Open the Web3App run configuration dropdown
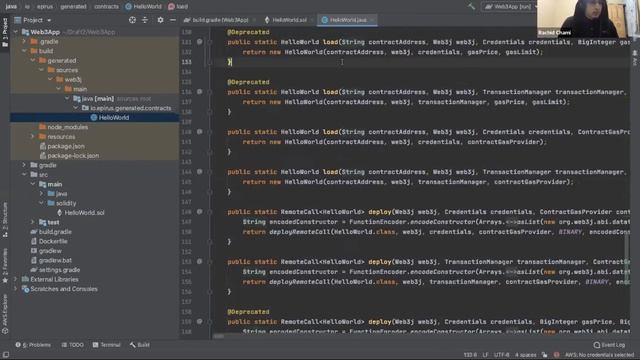 coord(511,7)
